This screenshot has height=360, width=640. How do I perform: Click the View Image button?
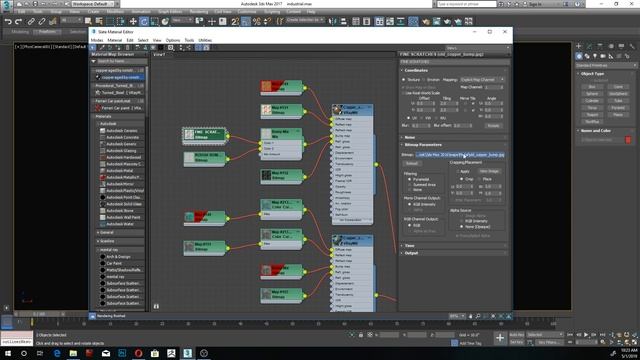489,171
